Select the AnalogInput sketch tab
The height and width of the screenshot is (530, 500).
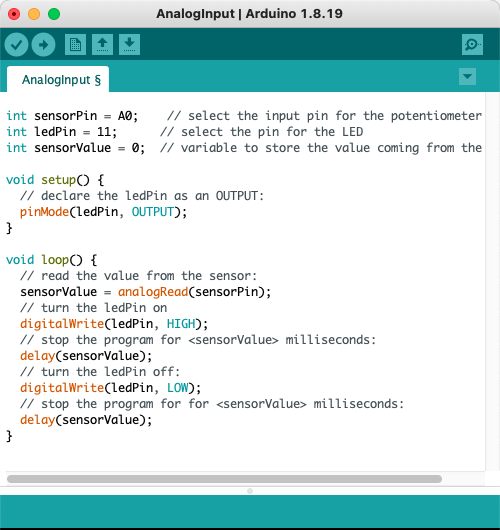(58, 80)
